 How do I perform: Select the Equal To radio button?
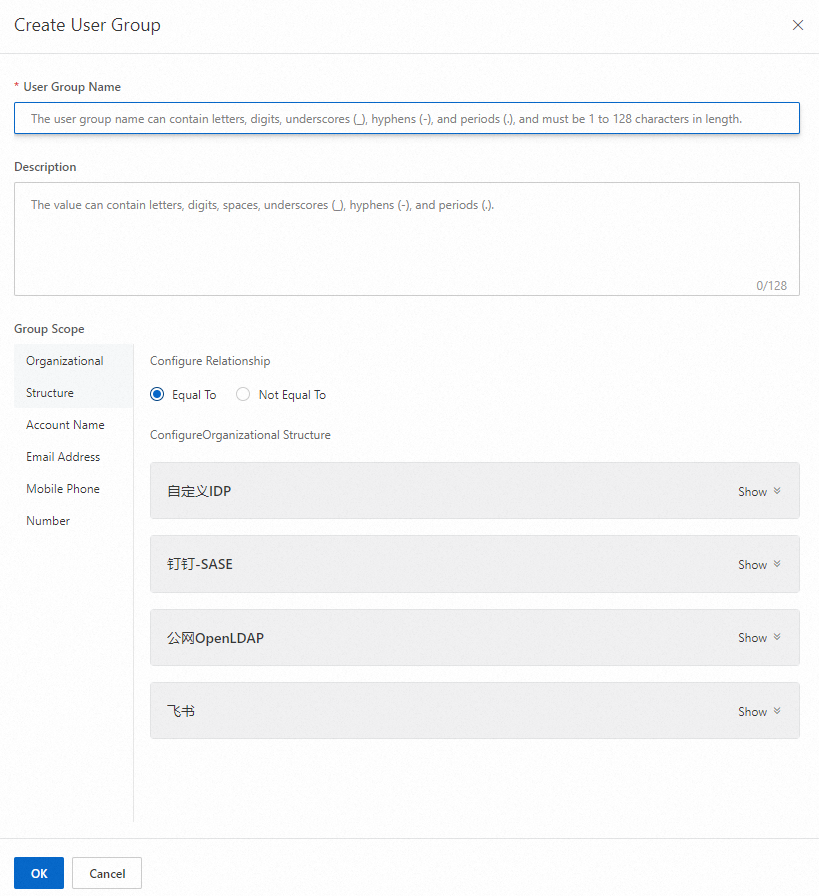[157, 395]
